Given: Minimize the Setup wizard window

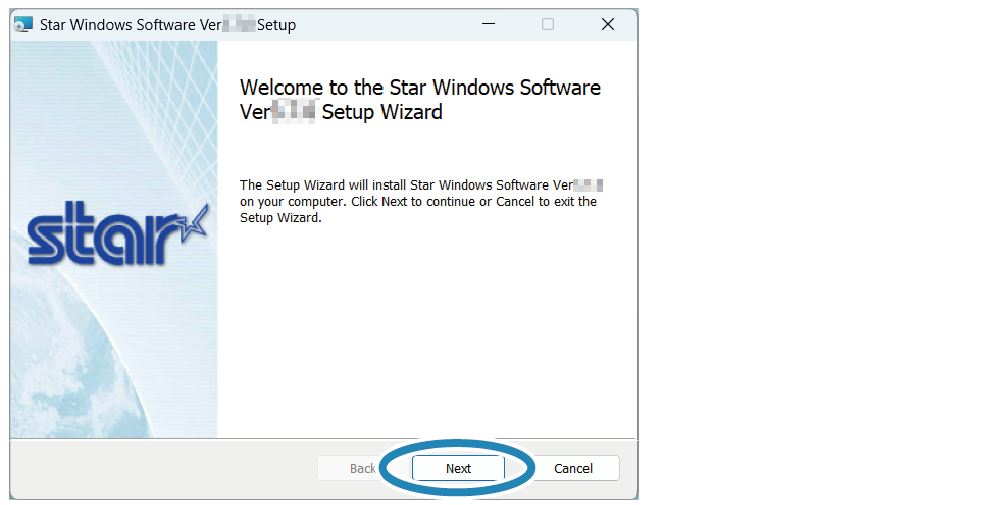Looking at the screenshot, I should (x=488, y=25).
